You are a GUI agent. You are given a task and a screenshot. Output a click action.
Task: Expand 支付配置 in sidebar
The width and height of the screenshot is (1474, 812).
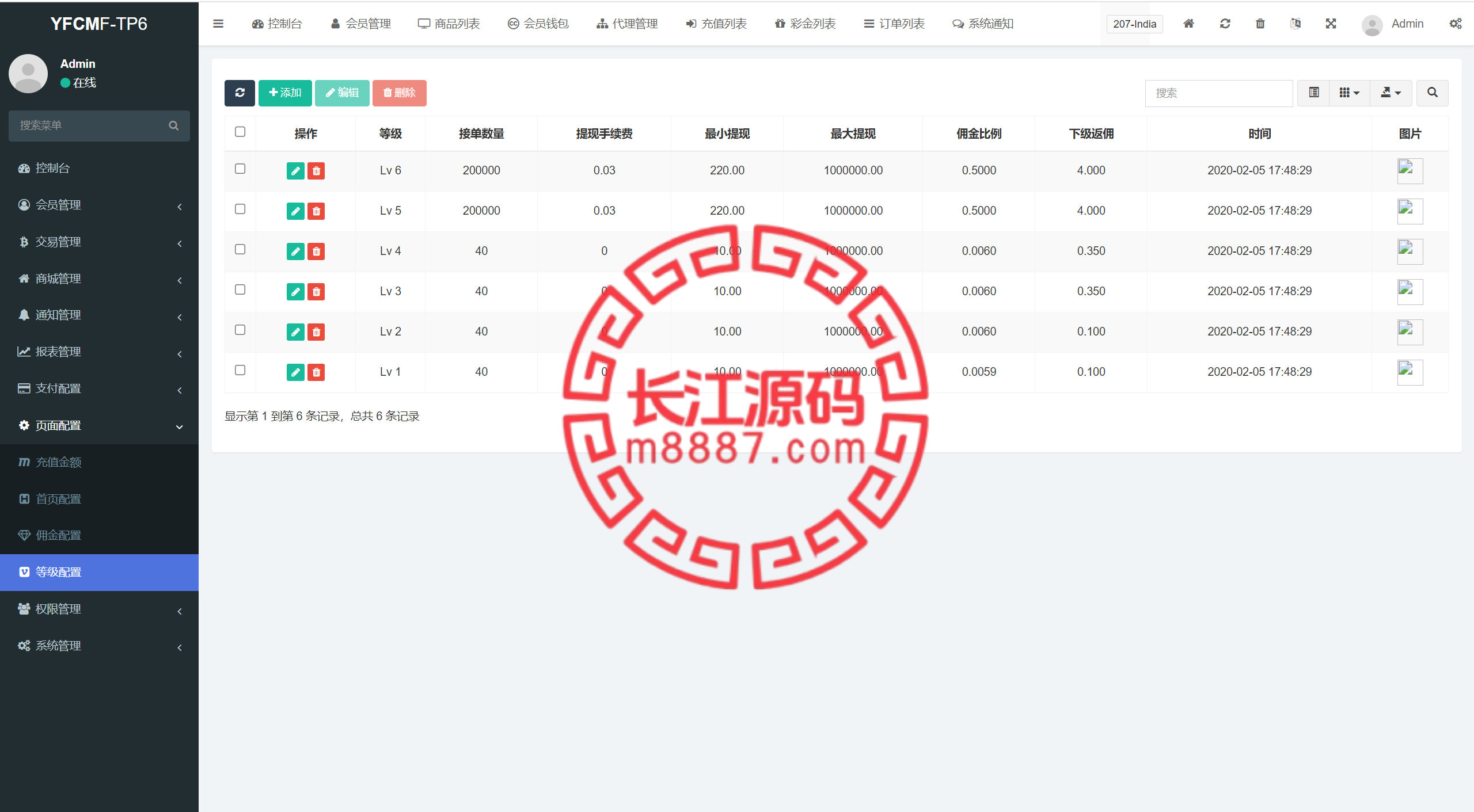99,388
